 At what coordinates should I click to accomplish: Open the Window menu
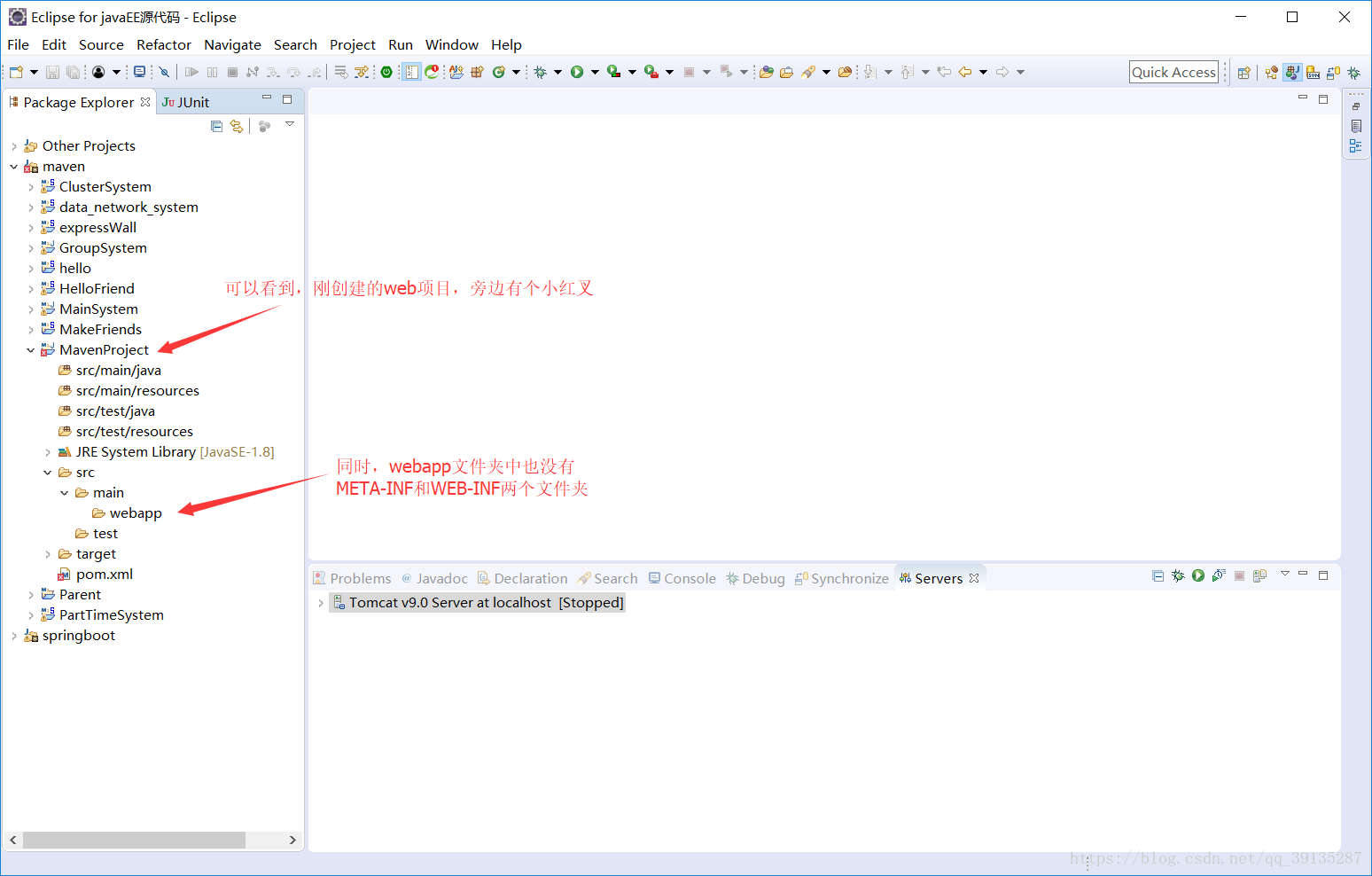[451, 44]
